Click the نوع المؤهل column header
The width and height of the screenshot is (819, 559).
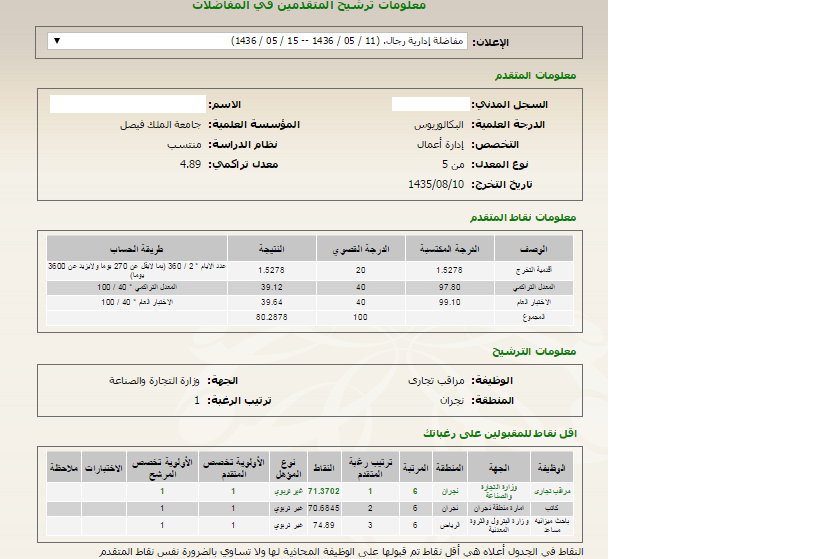pos(288,468)
